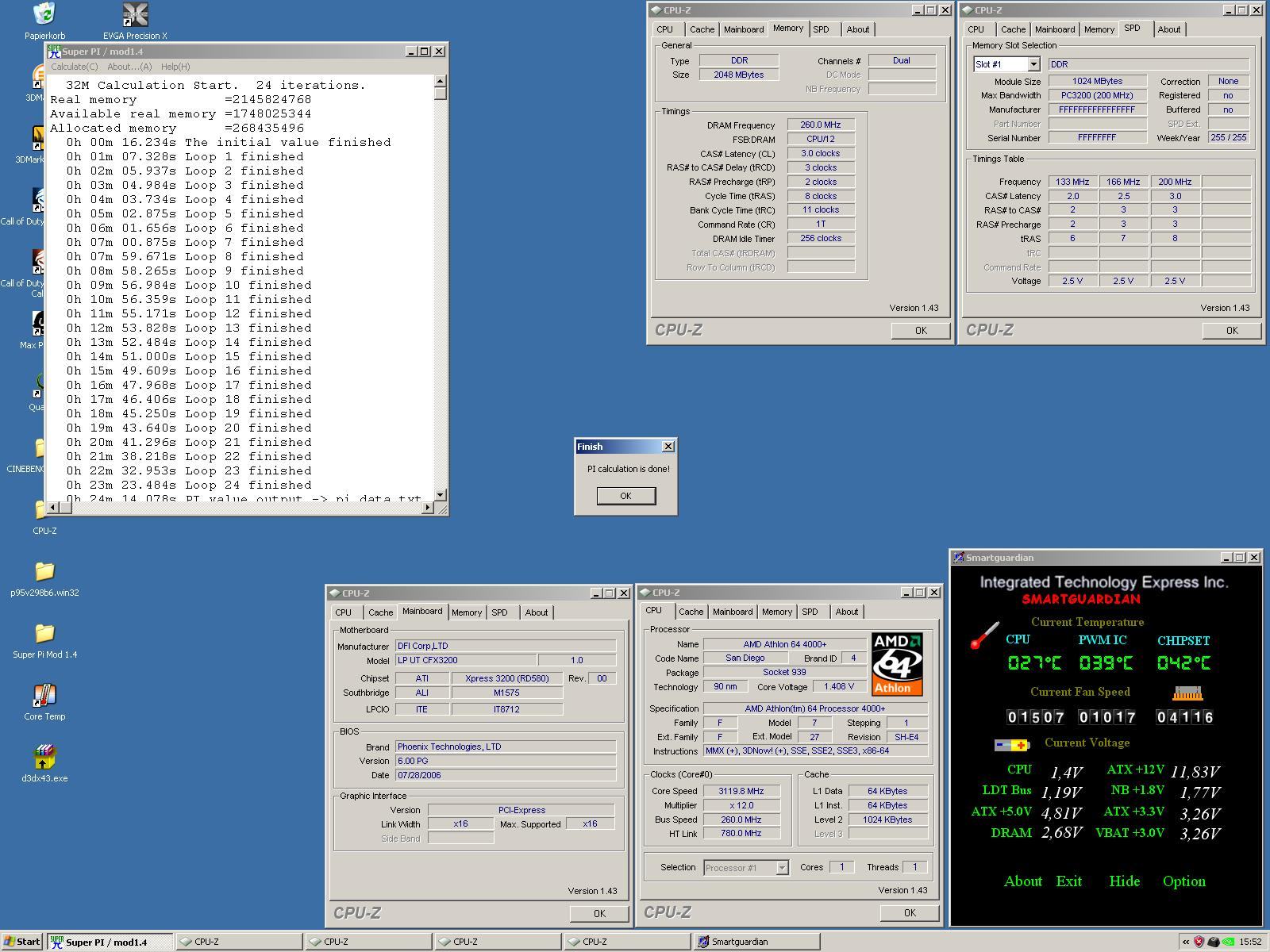Select the About tab in CPU-Z SPD window
Viewport: 1270px width, 952px height.
point(1168,29)
